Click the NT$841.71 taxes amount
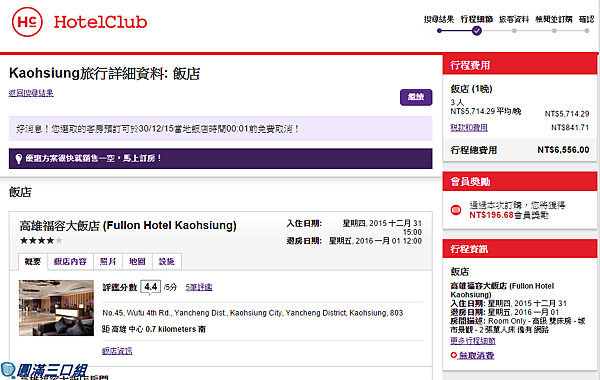The width and height of the screenshot is (600, 380). pos(570,127)
